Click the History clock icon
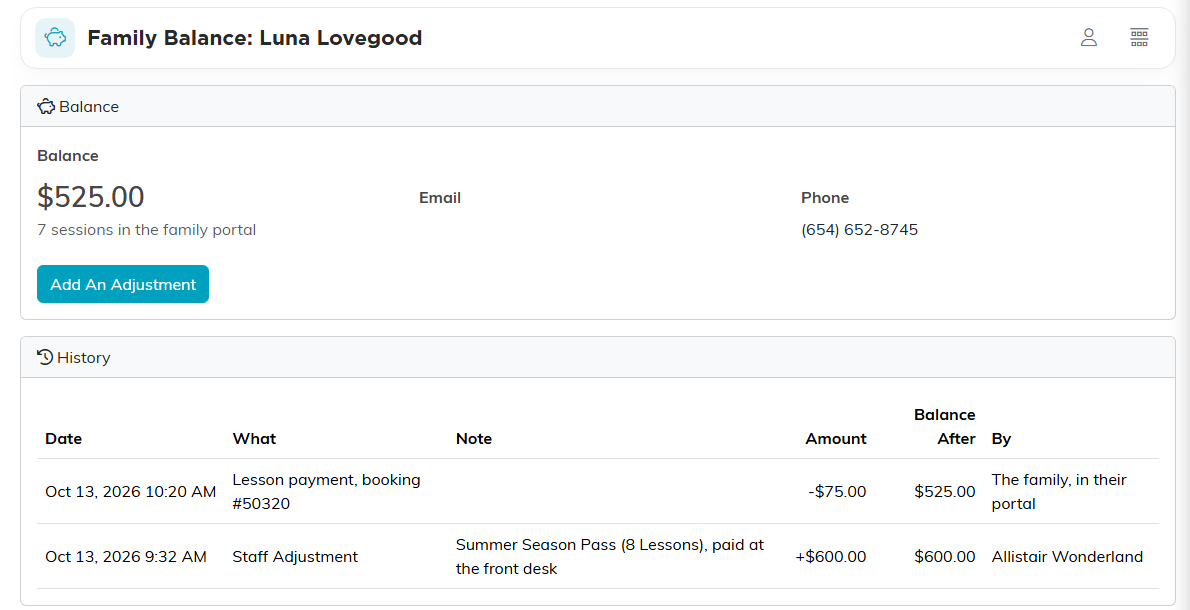 click(x=45, y=357)
